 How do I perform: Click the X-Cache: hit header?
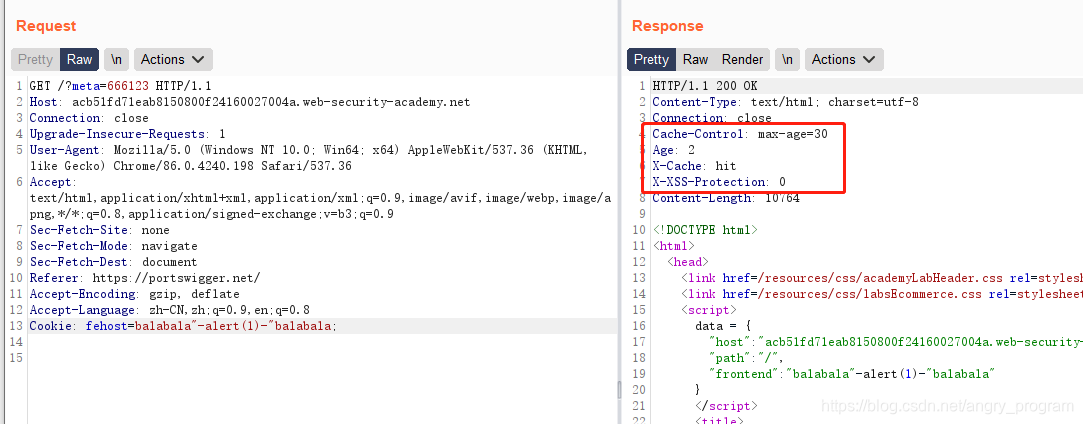click(694, 166)
